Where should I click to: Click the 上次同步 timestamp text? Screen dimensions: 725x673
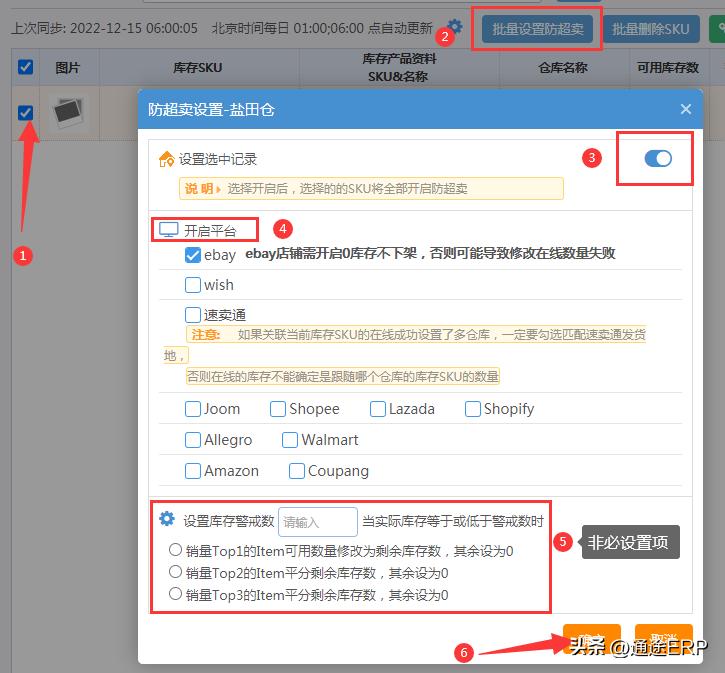(104, 28)
